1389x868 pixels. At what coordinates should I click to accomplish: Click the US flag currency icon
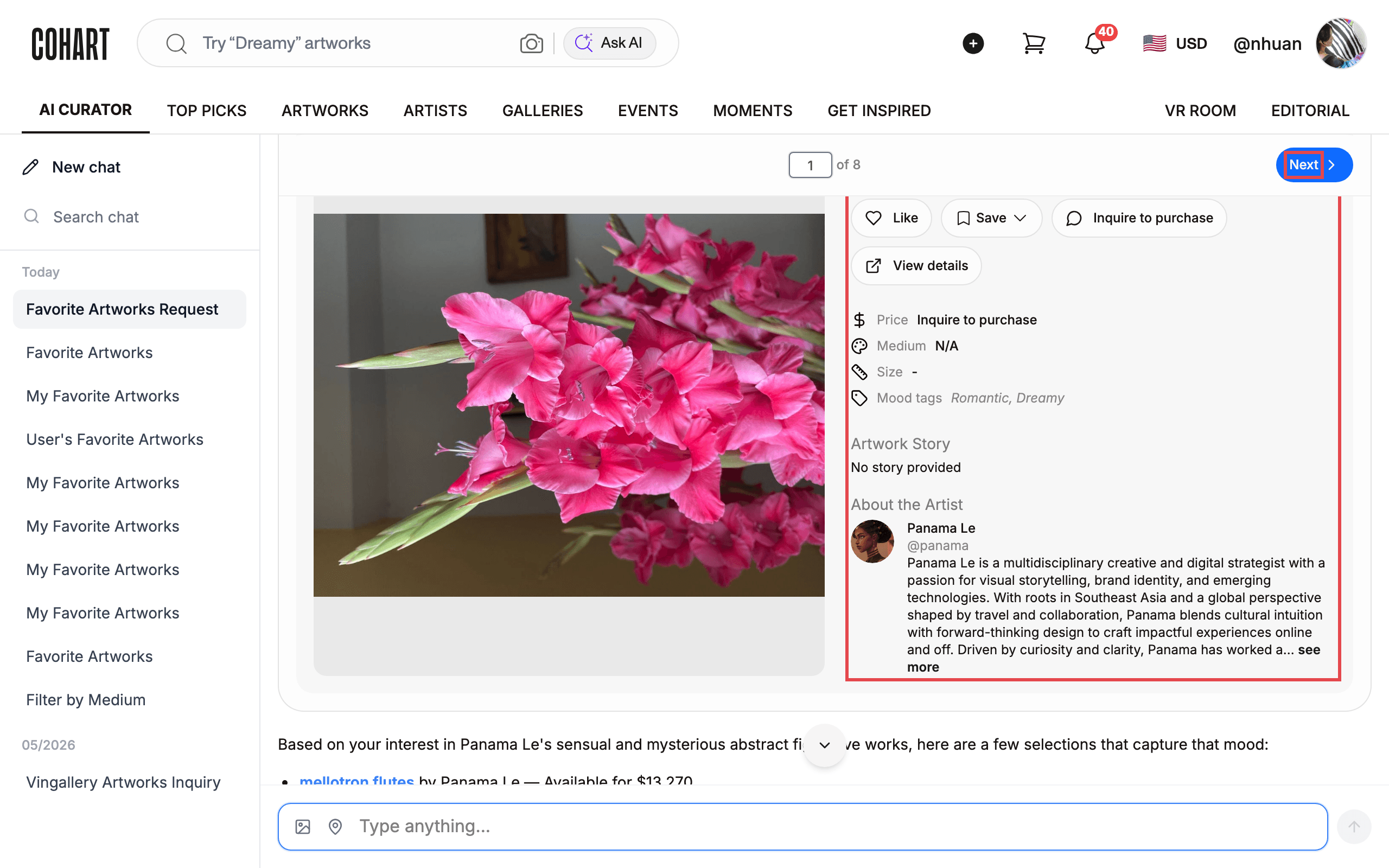click(x=1154, y=43)
